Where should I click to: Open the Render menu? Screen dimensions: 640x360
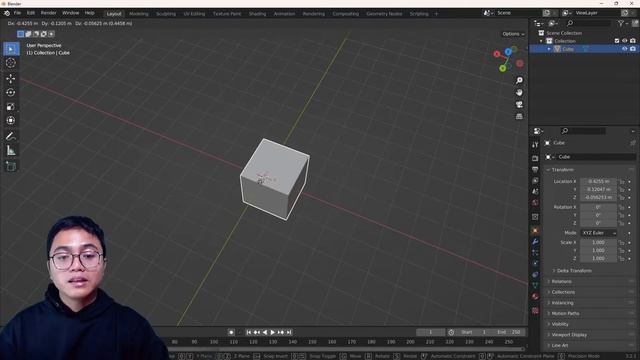(48, 13)
